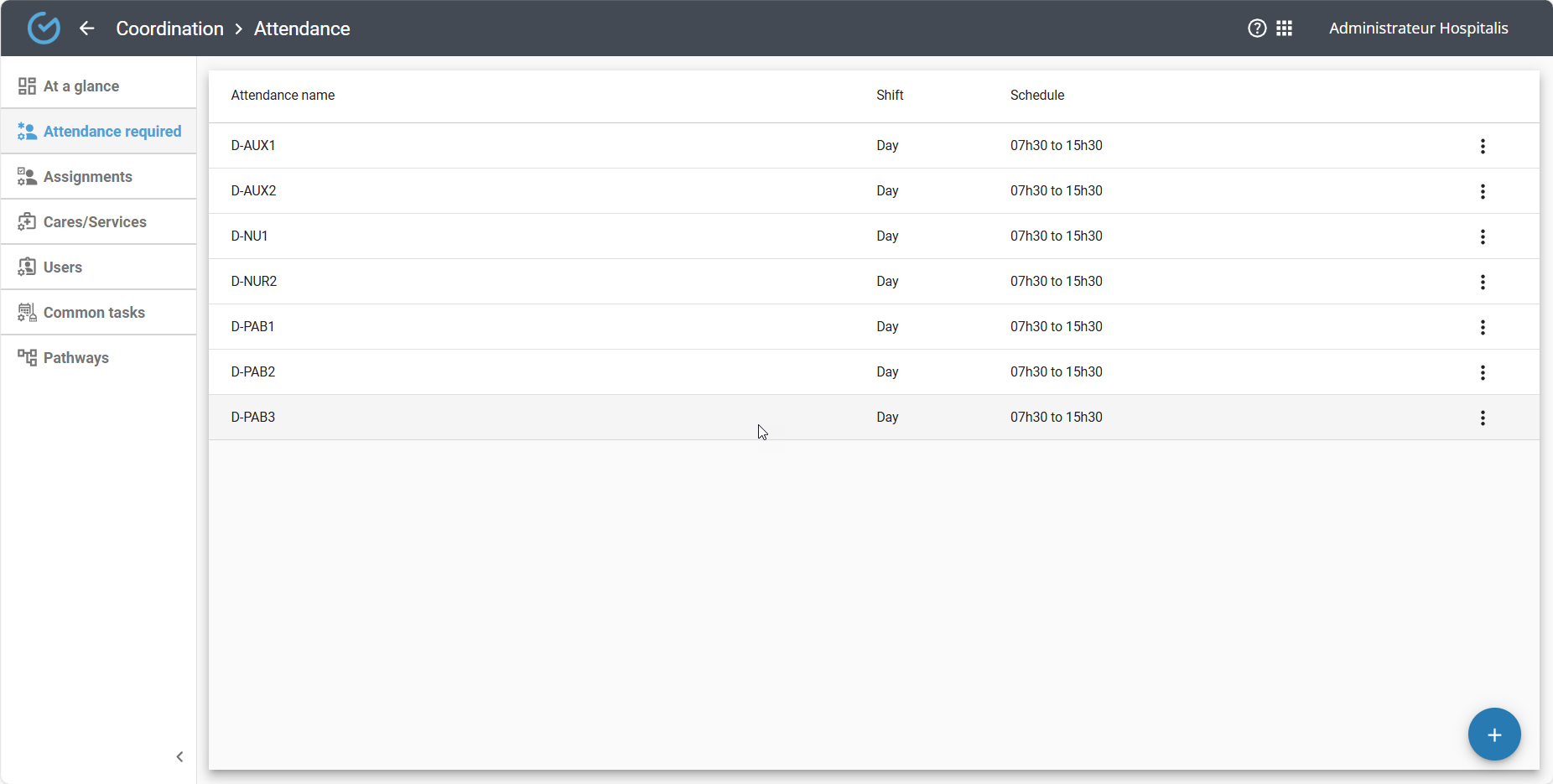Open options menu for D-NU1 row
The height and width of the screenshot is (784, 1553).
1482,236
